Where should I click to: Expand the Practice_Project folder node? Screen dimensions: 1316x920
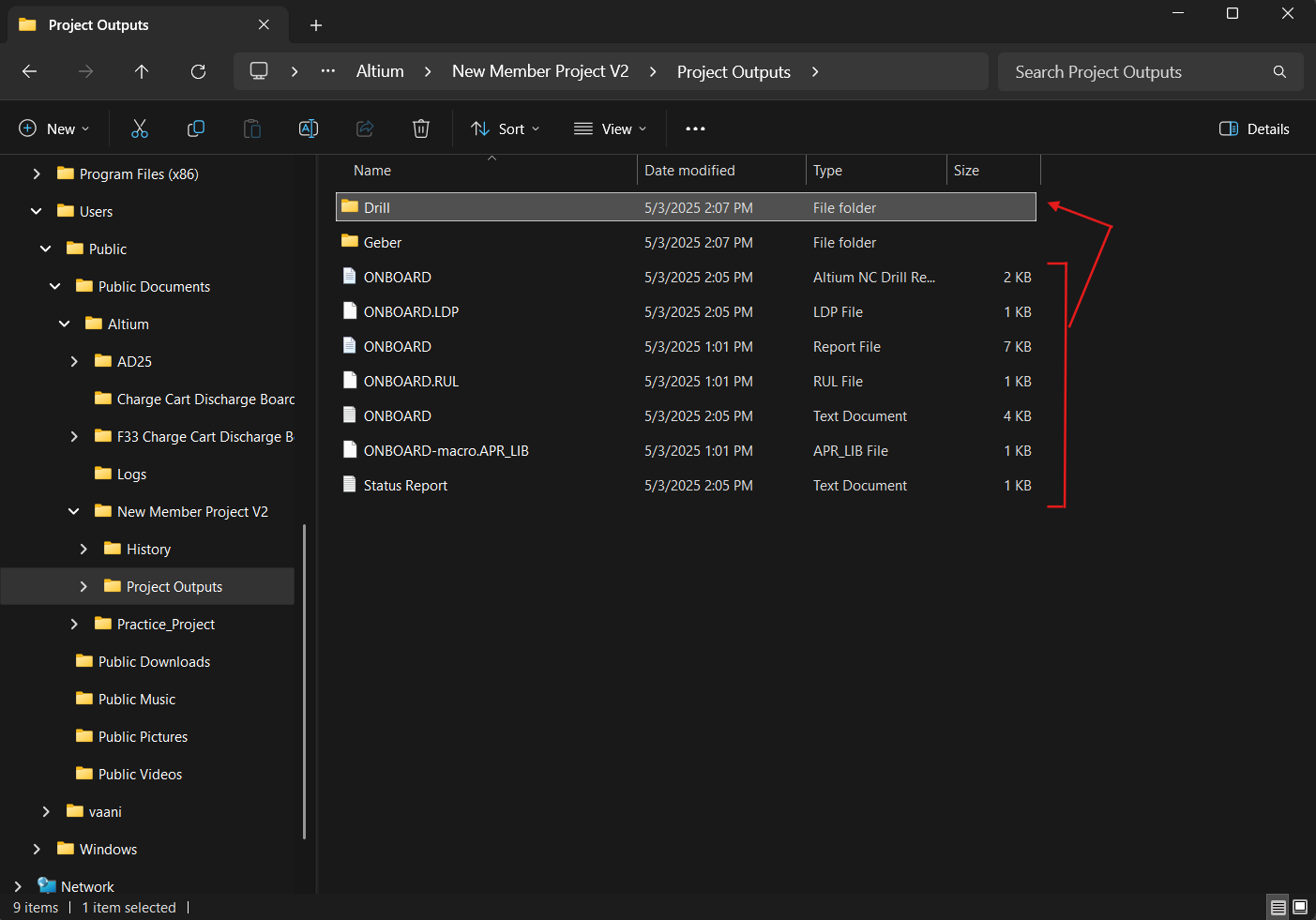click(74, 624)
